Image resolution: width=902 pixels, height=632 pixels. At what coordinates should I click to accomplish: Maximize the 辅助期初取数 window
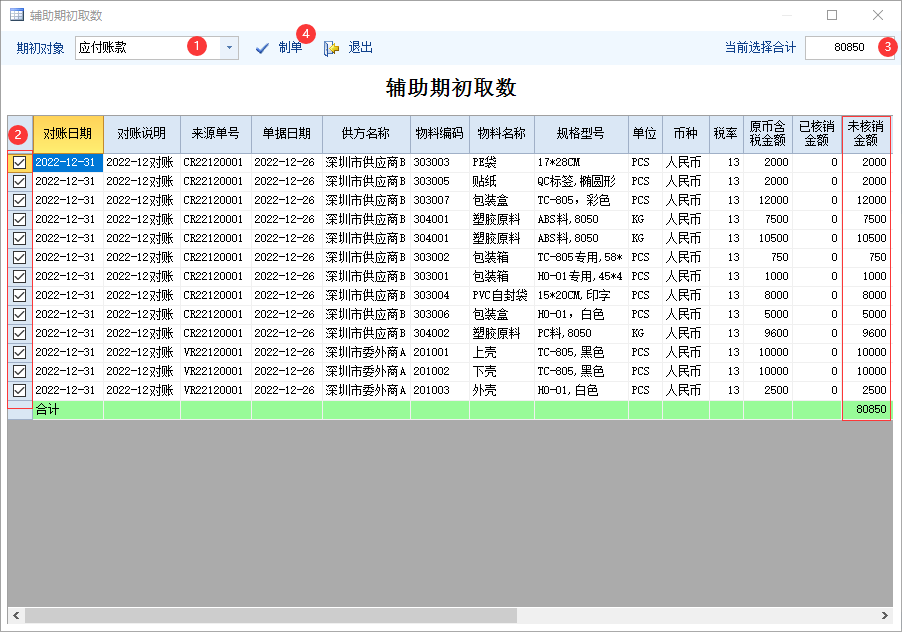point(831,15)
